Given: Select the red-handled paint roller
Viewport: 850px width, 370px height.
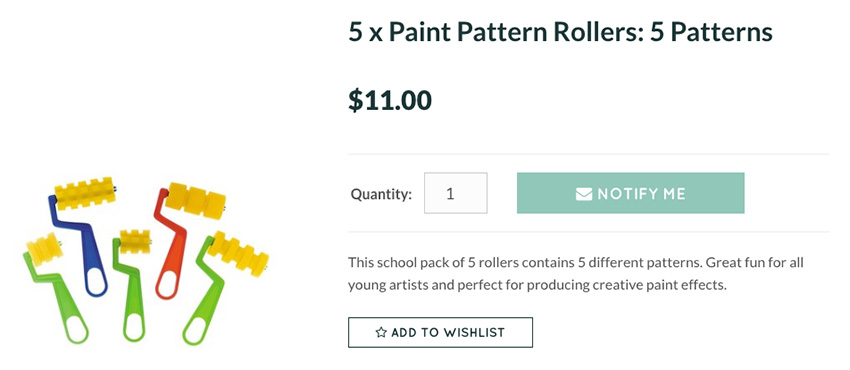Looking at the screenshot, I should (x=187, y=239).
